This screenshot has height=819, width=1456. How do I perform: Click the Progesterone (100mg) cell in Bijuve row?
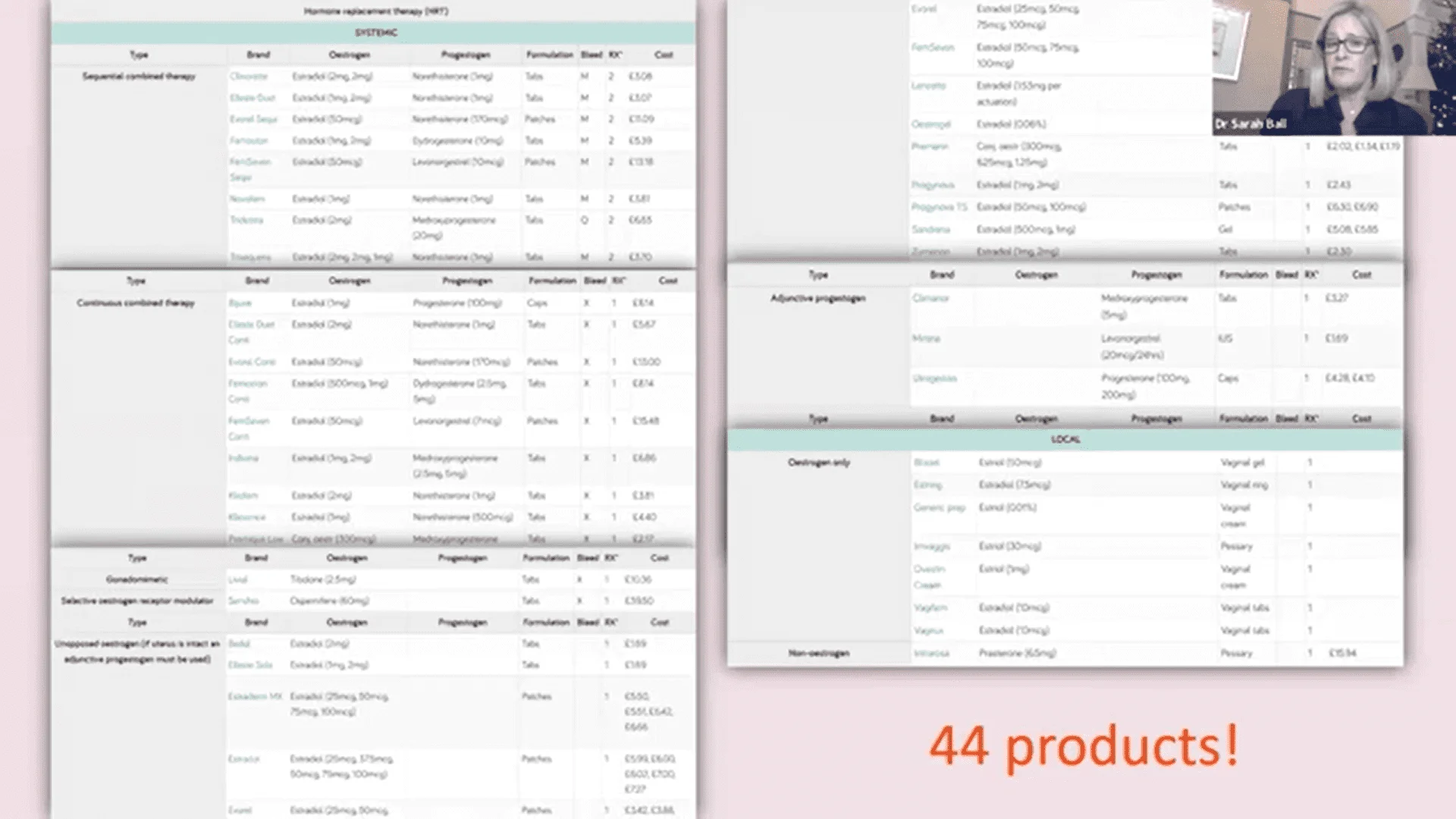(457, 303)
